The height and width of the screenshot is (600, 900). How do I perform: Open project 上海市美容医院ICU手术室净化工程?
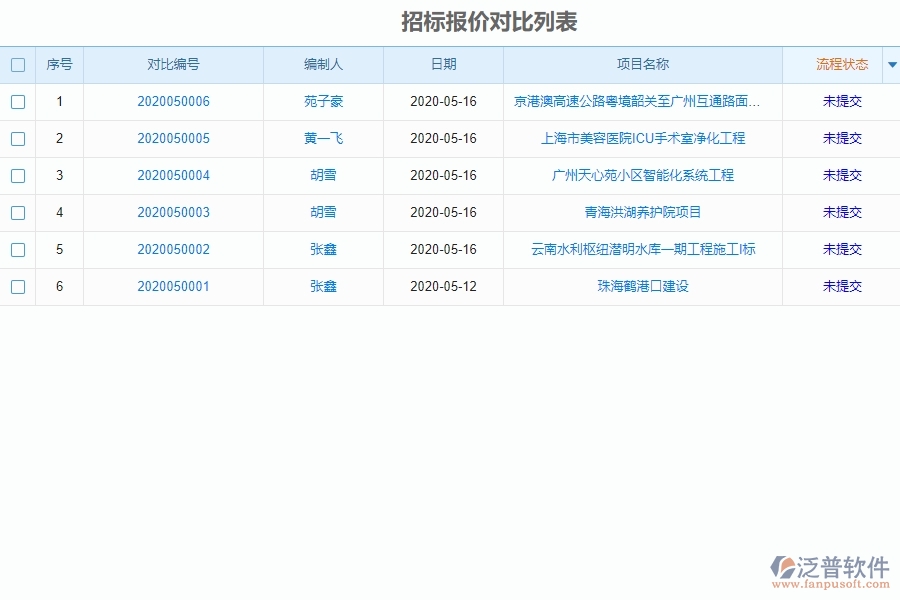(642, 138)
